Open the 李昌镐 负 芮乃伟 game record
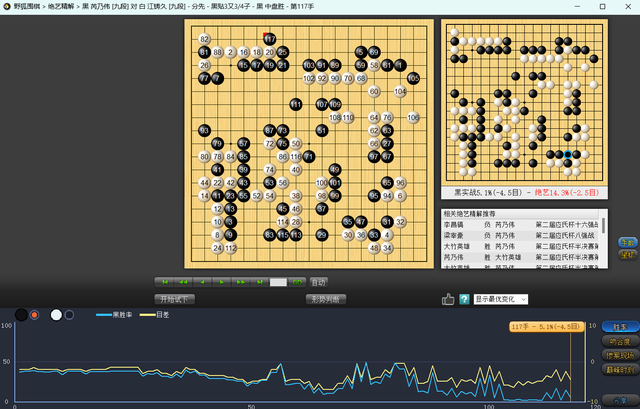The height and width of the screenshot is (409, 640). (x=520, y=226)
